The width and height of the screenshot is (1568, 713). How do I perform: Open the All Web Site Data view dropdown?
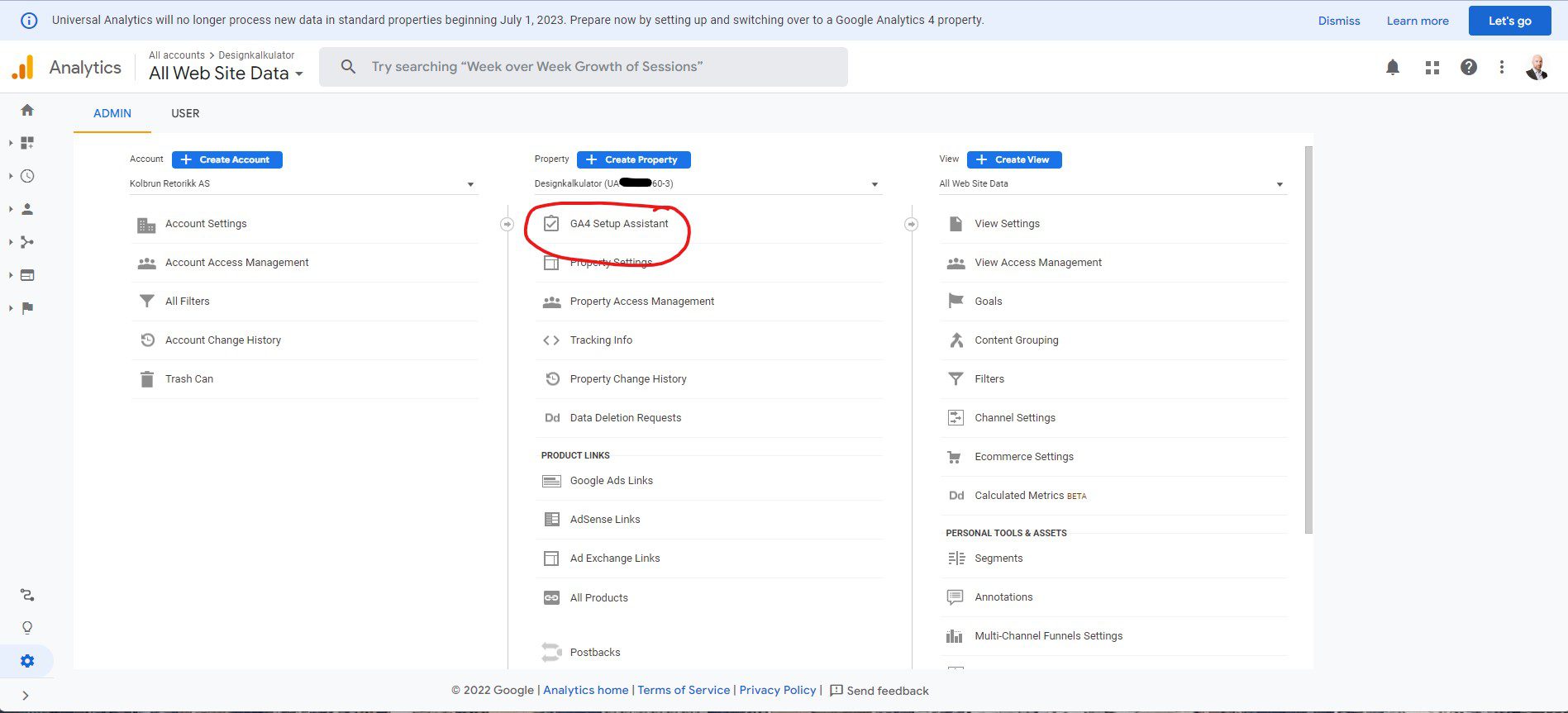pyautogui.click(x=1113, y=184)
